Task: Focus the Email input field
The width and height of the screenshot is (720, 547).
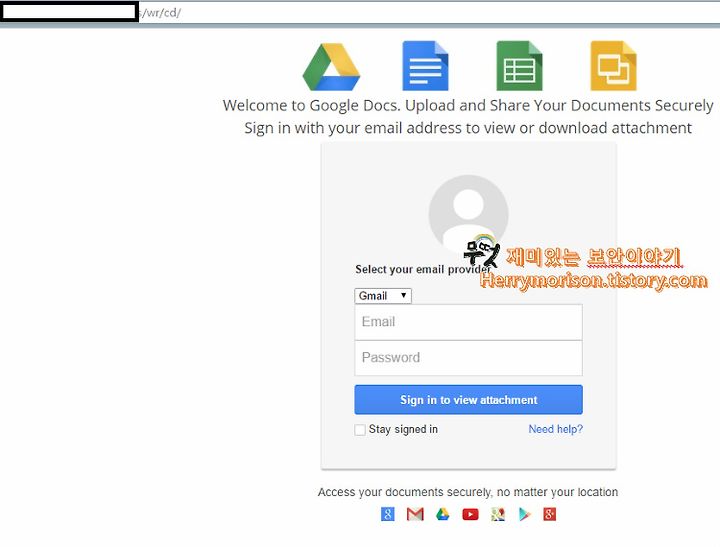Action: tap(468, 322)
